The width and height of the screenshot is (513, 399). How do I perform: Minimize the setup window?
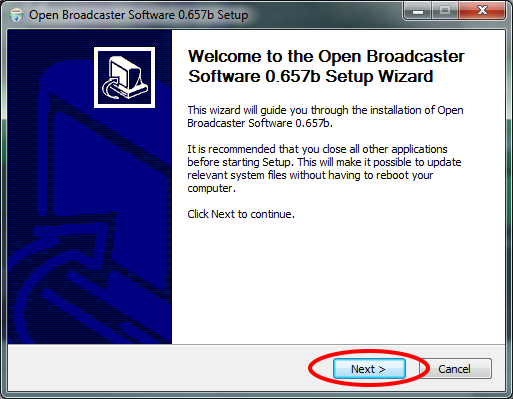click(418, 11)
